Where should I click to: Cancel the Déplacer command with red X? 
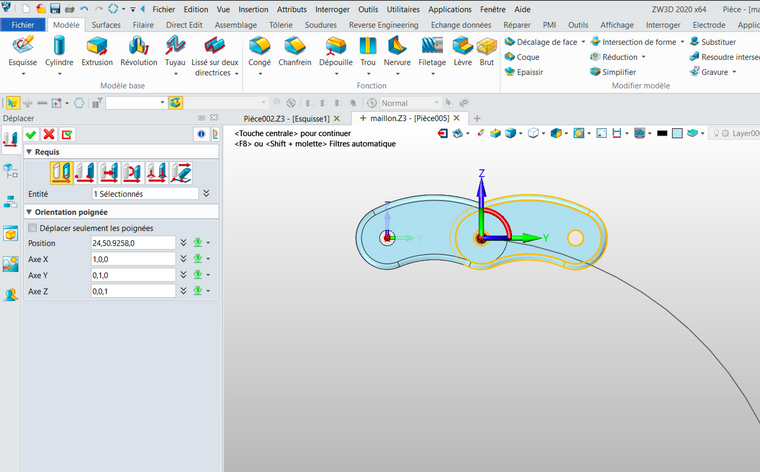click(49, 134)
